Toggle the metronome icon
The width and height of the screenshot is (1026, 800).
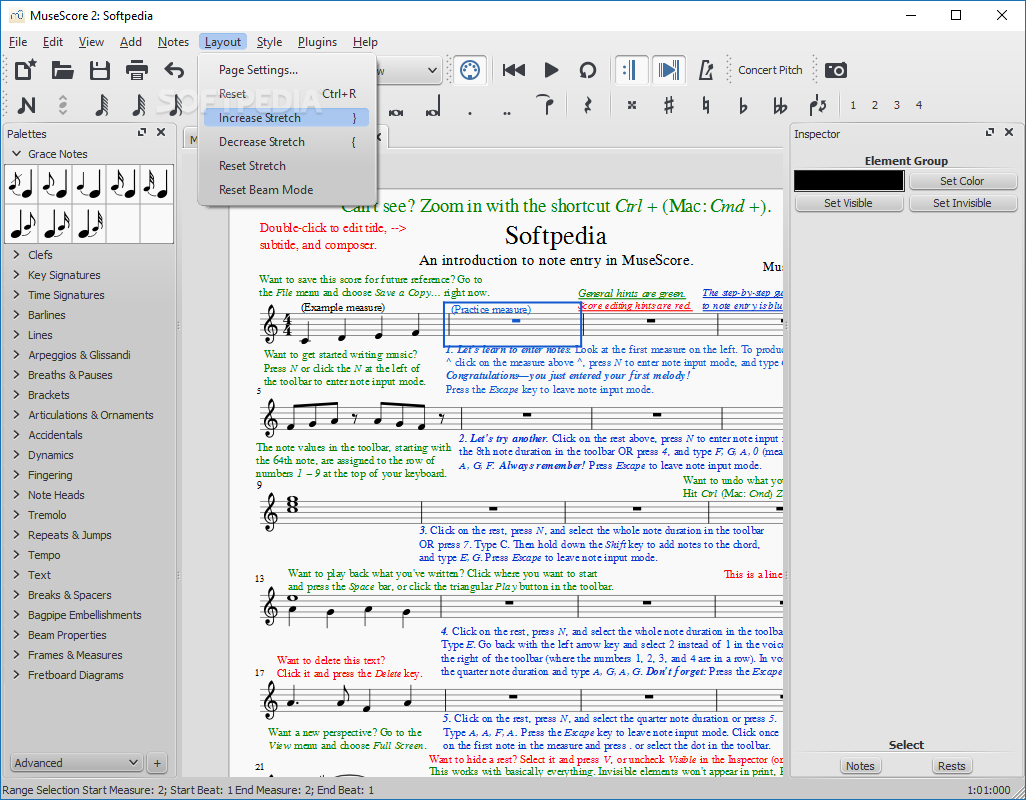tap(706, 69)
